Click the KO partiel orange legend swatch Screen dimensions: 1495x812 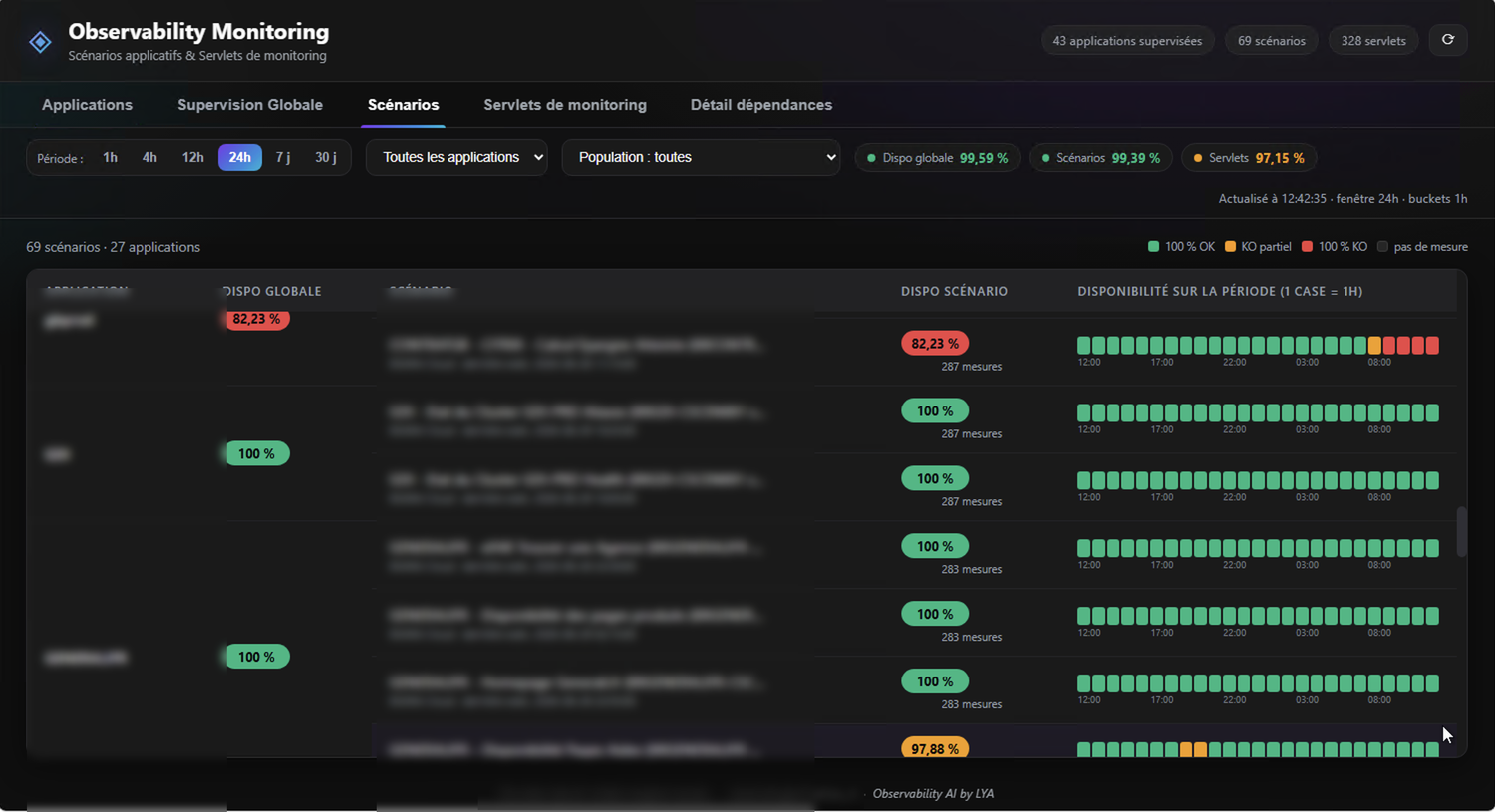(1230, 246)
